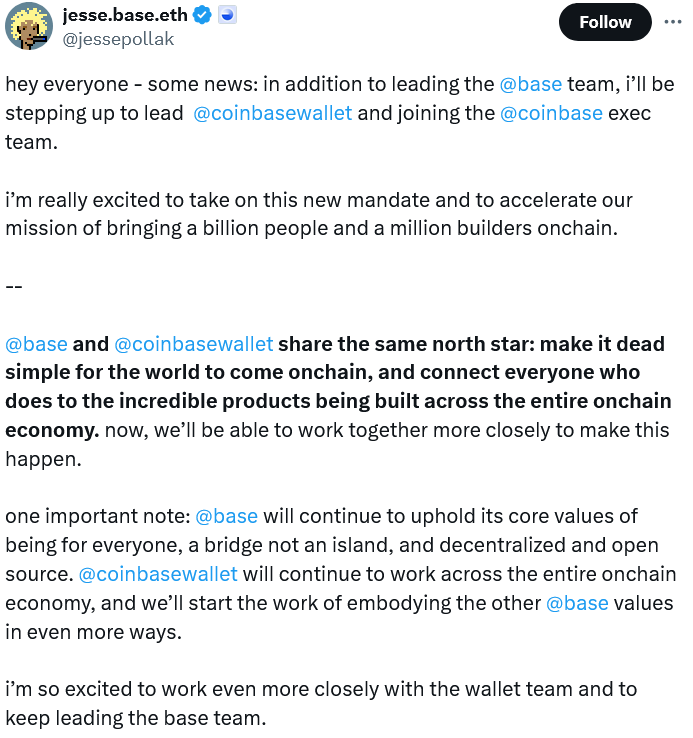Open @base mention after 'one important note'
This screenshot has height=738, width=693.
click(226, 516)
